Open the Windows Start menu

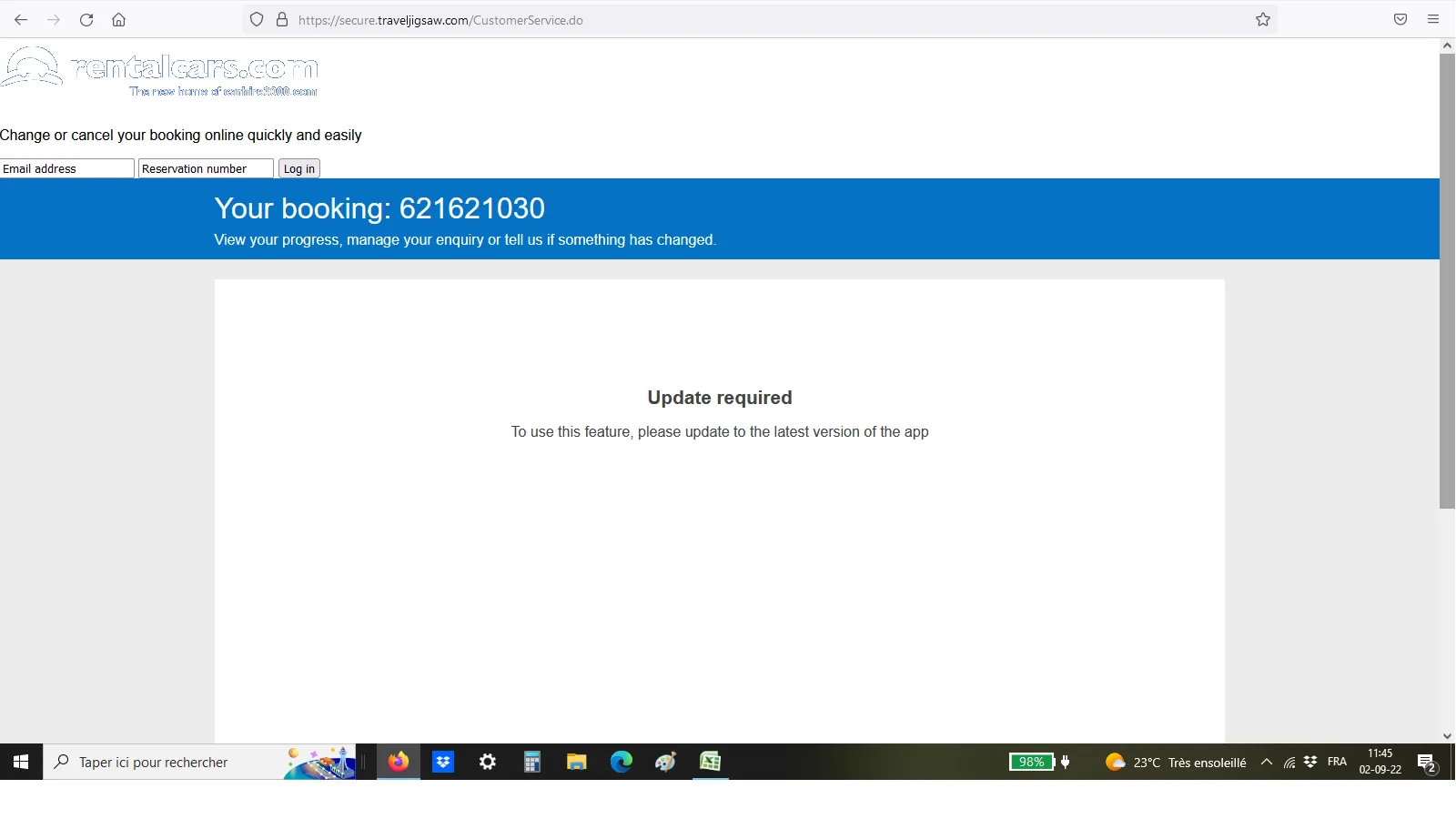21,763
